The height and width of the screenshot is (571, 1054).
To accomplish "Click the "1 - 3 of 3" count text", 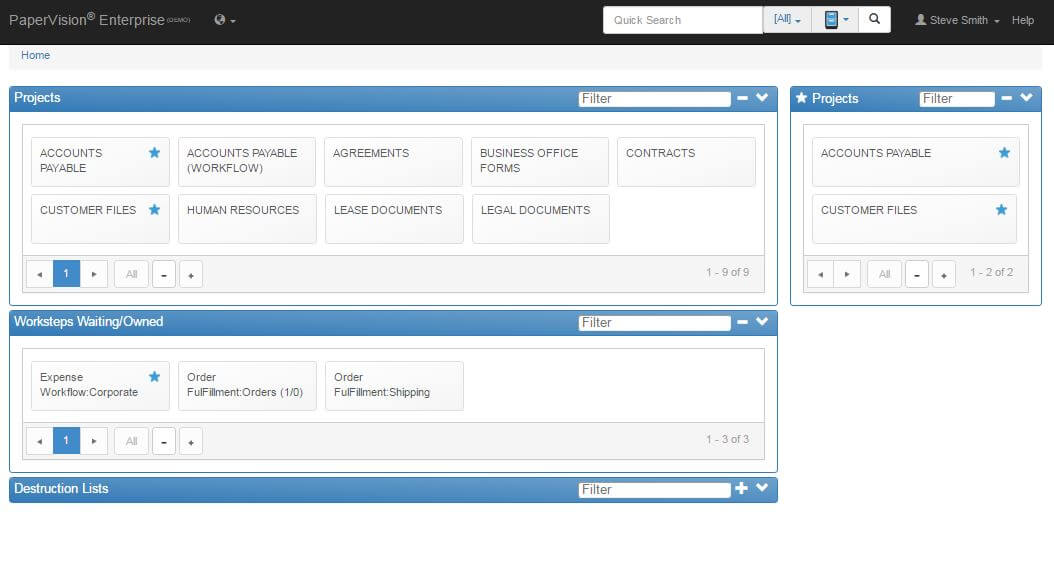I will click(x=727, y=439).
